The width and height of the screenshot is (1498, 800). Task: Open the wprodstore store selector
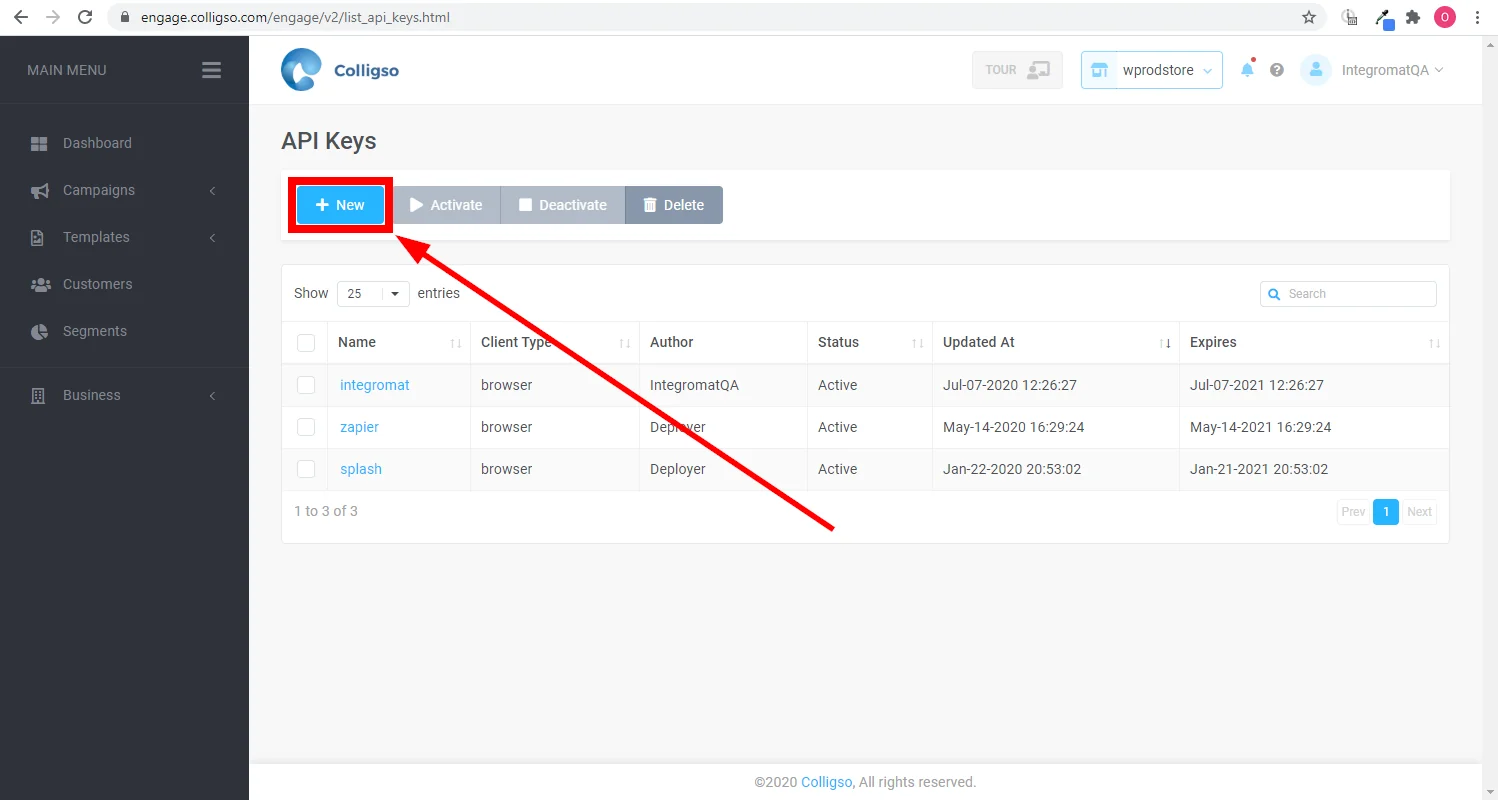pyautogui.click(x=1152, y=70)
